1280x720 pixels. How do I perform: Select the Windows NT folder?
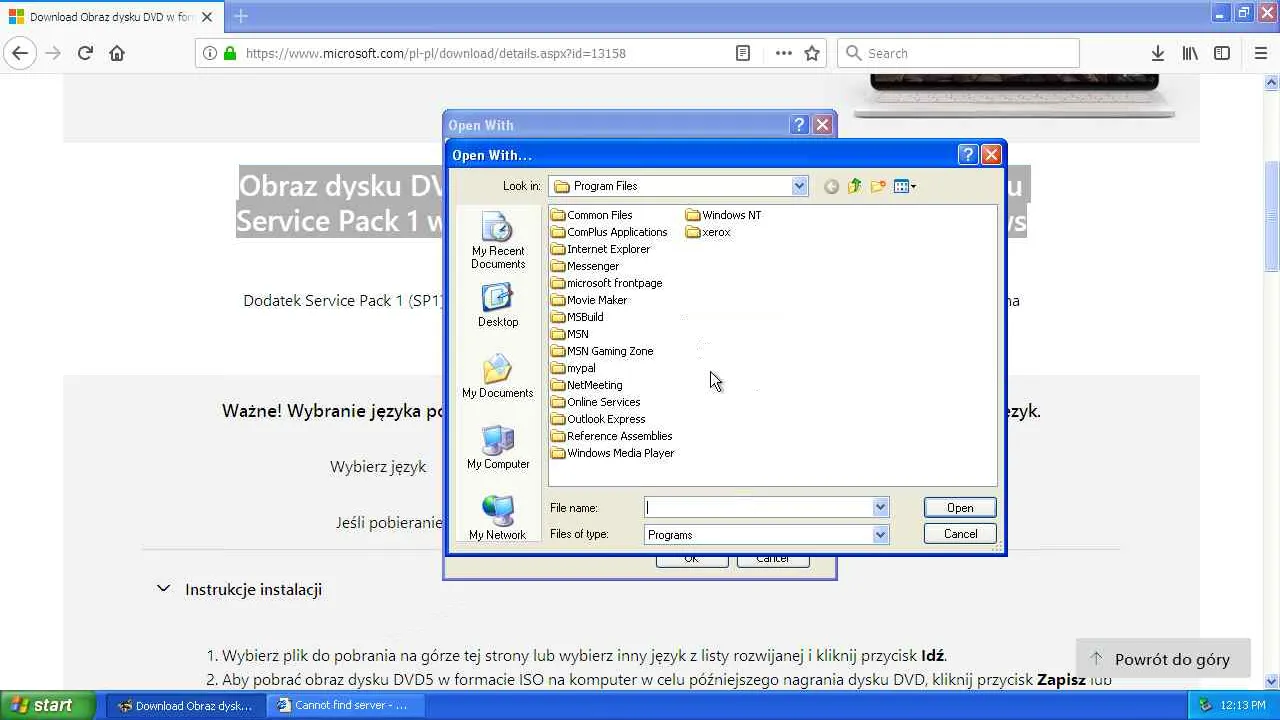click(723, 215)
